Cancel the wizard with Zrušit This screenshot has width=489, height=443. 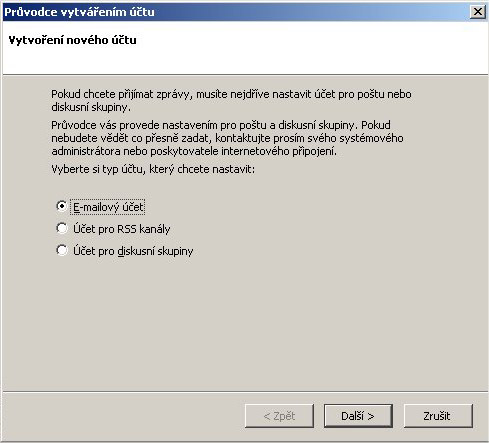point(438,416)
